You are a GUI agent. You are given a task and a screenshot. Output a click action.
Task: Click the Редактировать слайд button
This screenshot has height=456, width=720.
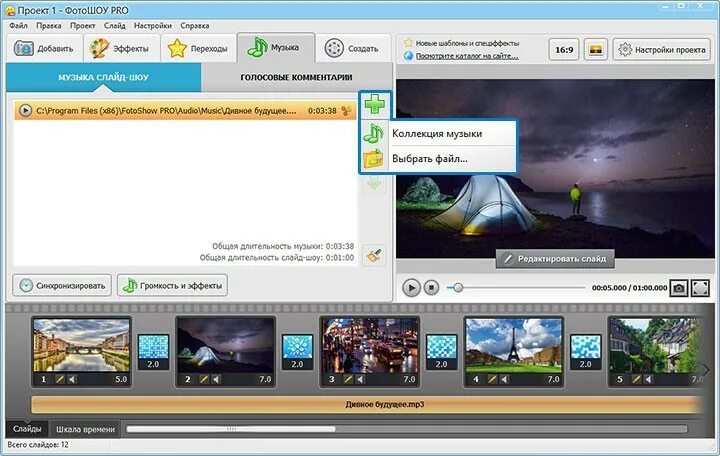tap(555, 259)
